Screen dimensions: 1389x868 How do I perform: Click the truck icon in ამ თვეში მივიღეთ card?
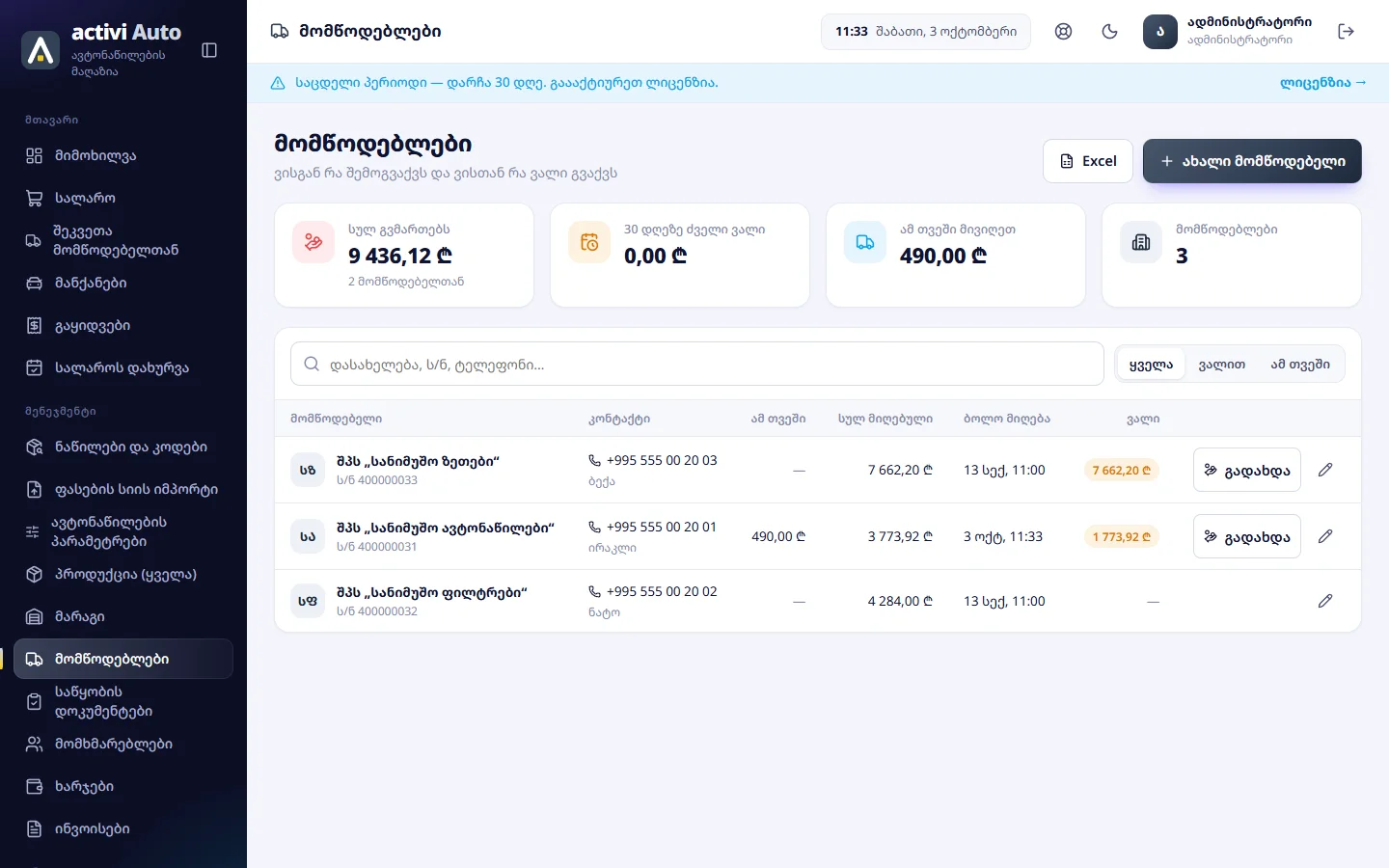pos(865,242)
